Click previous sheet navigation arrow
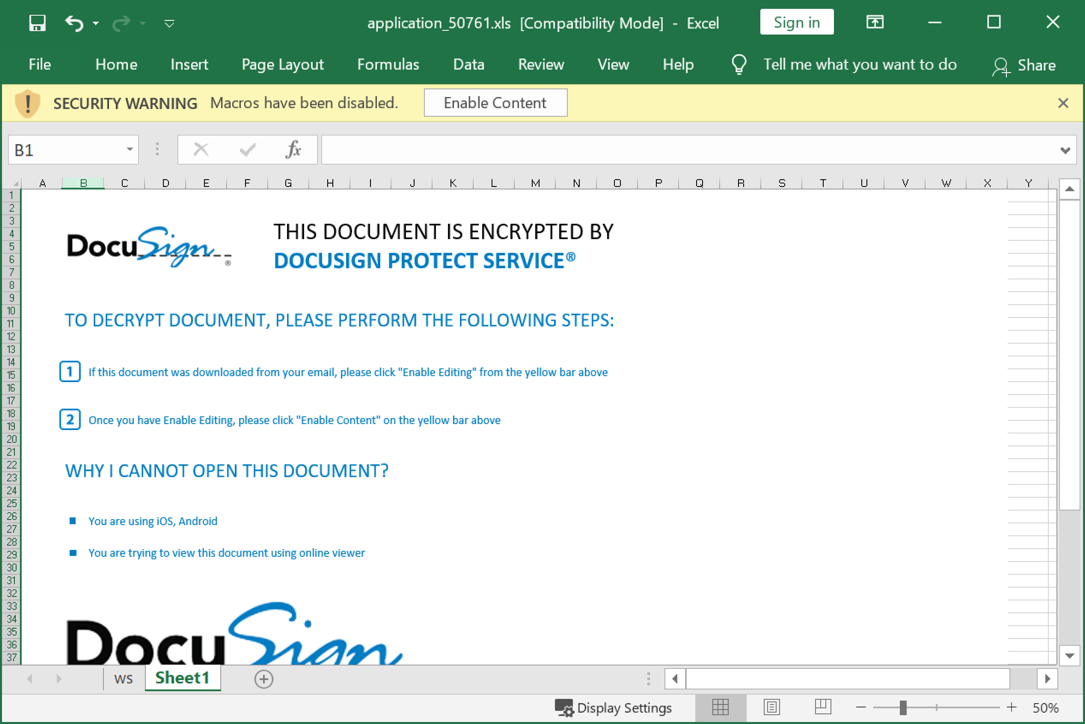Image resolution: width=1085 pixels, height=724 pixels. (30, 679)
